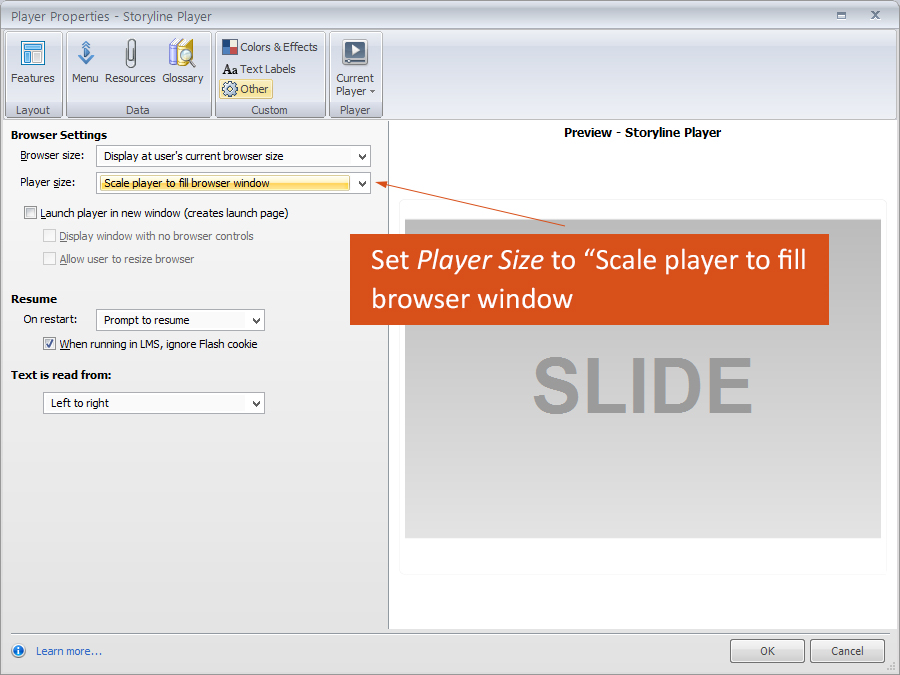Click the Browser Settings heading
The height and width of the screenshot is (675, 900).
click(x=59, y=135)
